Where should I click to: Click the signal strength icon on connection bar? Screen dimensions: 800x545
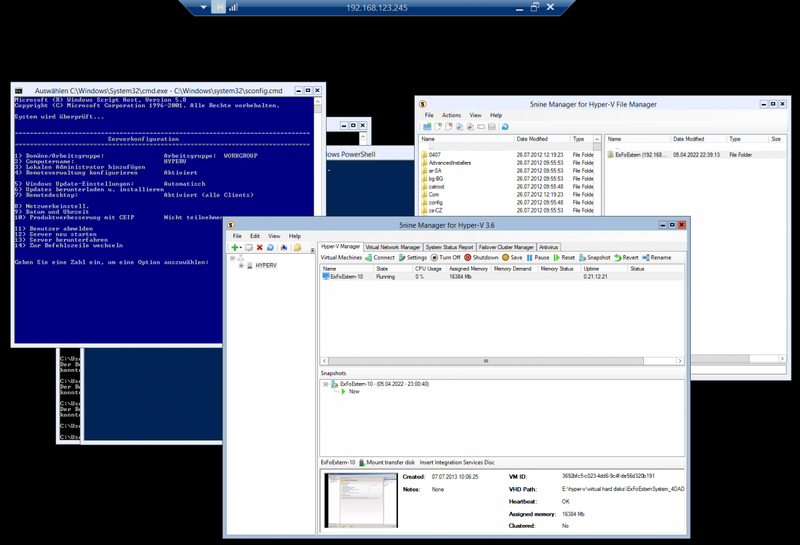point(234,7)
